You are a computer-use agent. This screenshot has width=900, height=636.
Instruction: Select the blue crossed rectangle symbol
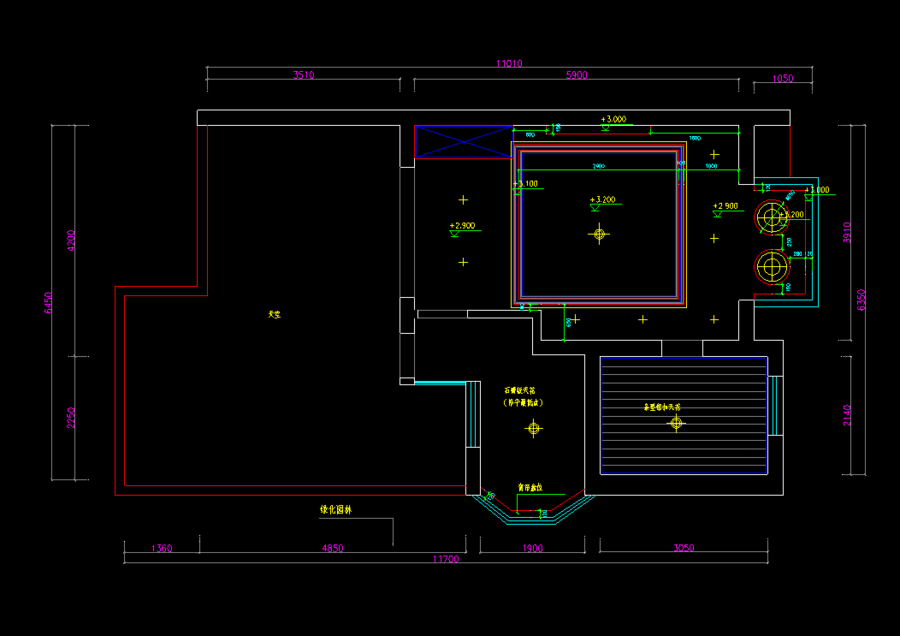[x=463, y=142]
